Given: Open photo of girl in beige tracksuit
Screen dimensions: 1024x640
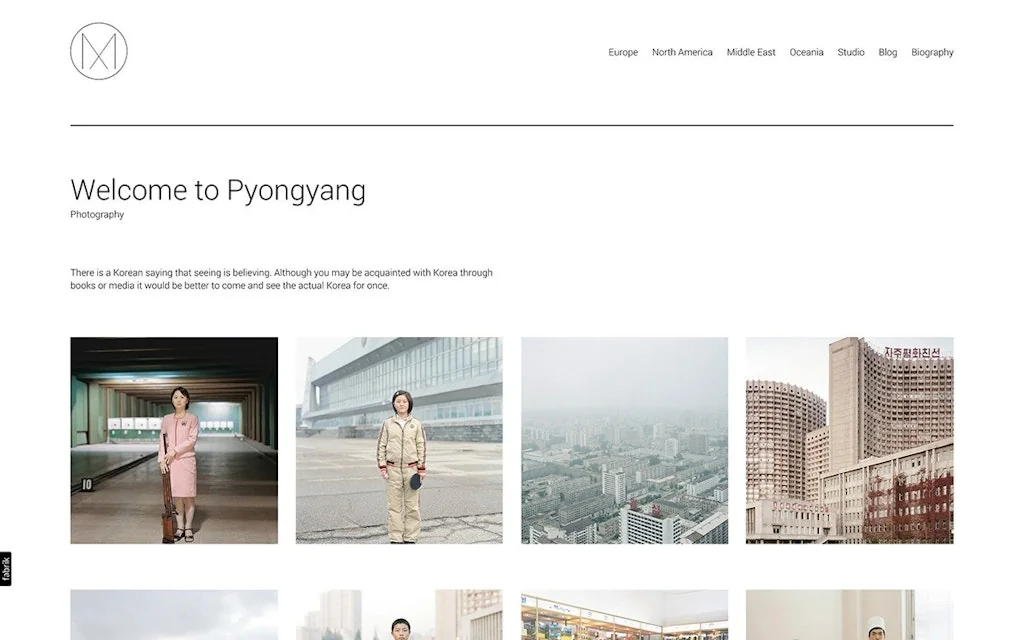Looking at the screenshot, I should (x=399, y=440).
